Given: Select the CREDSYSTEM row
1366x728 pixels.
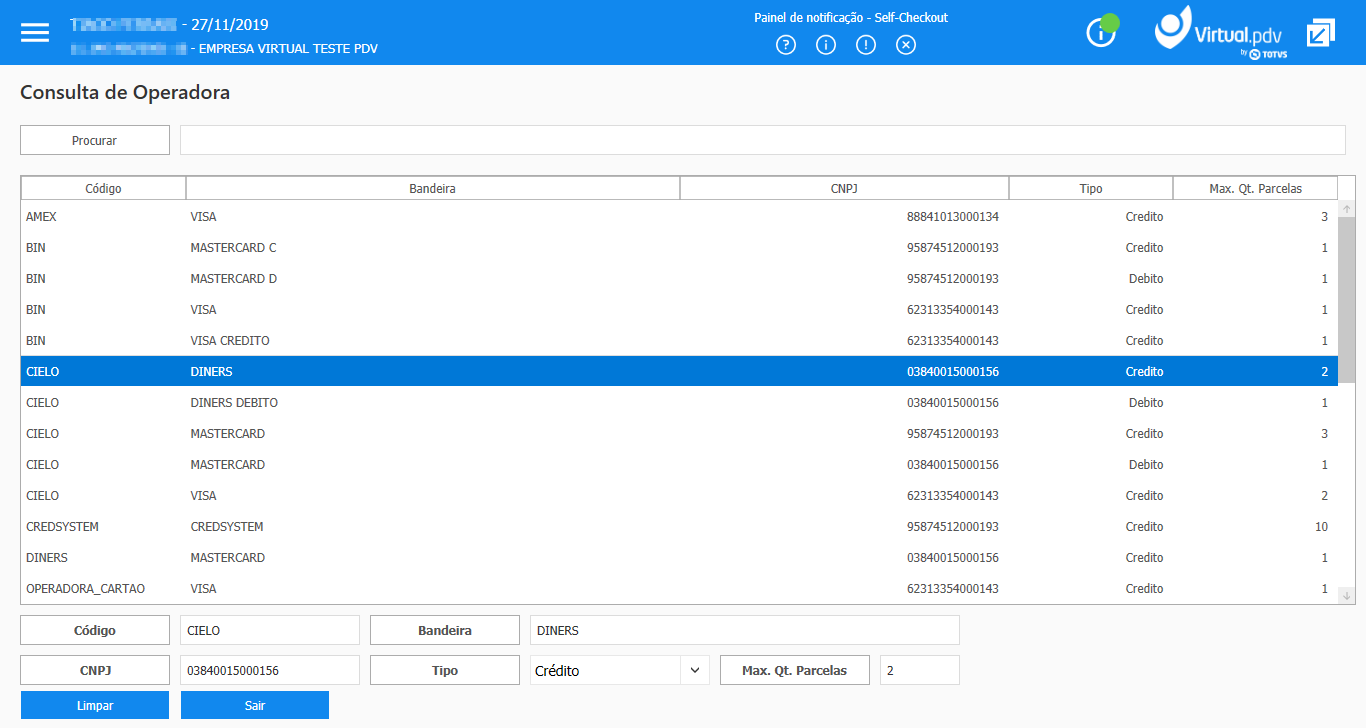Looking at the screenshot, I should point(679,527).
